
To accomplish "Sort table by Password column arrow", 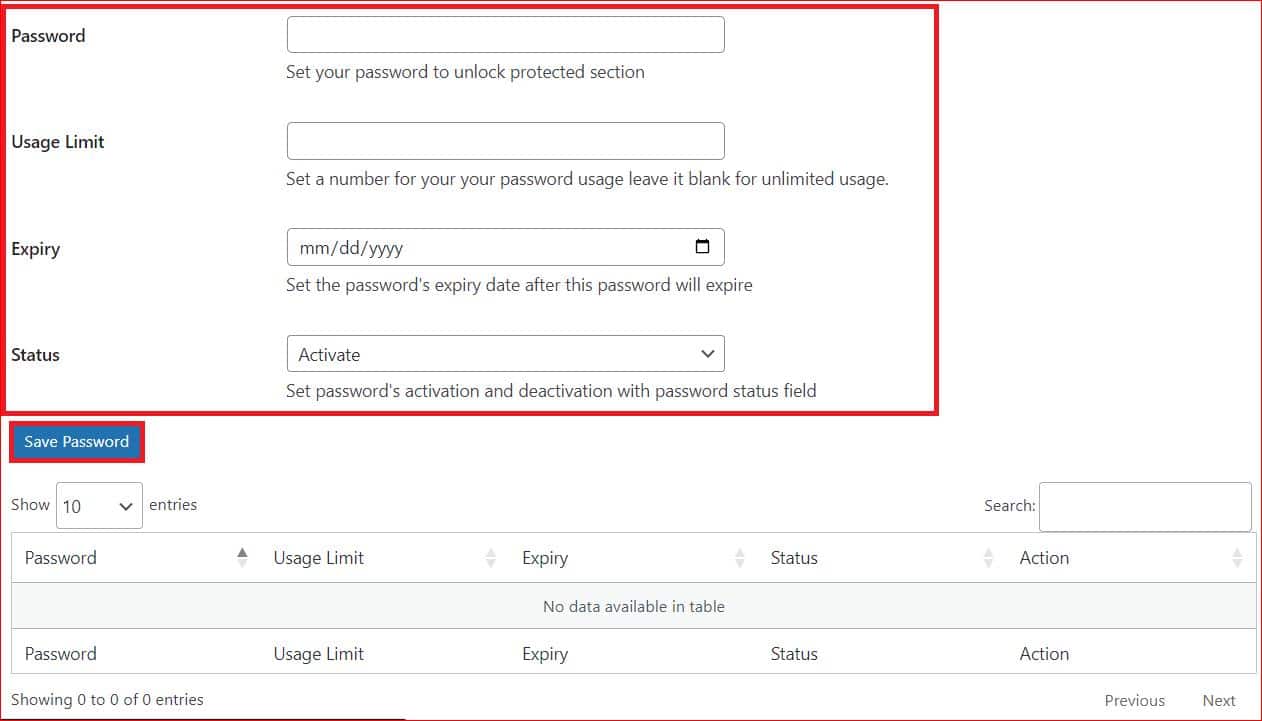I will tap(243, 557).
